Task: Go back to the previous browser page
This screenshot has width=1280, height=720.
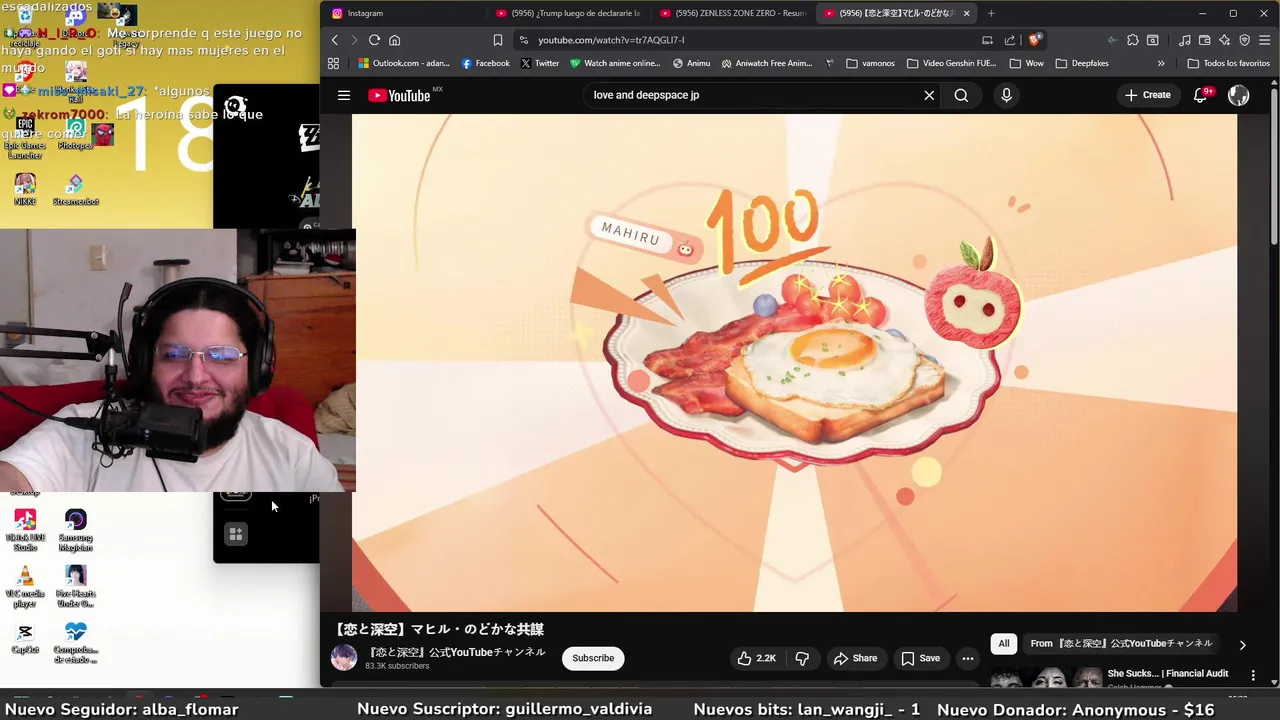Action: point(335,40)
